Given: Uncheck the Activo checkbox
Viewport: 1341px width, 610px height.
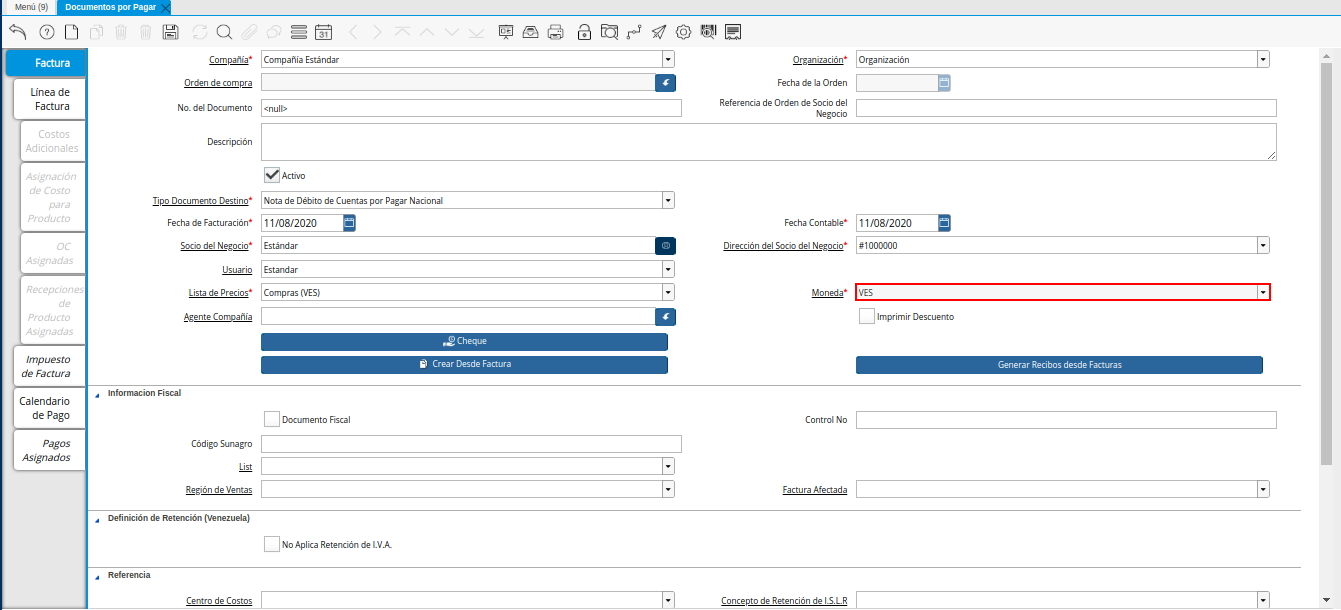Looking at the screenshot, I should 271,175.
